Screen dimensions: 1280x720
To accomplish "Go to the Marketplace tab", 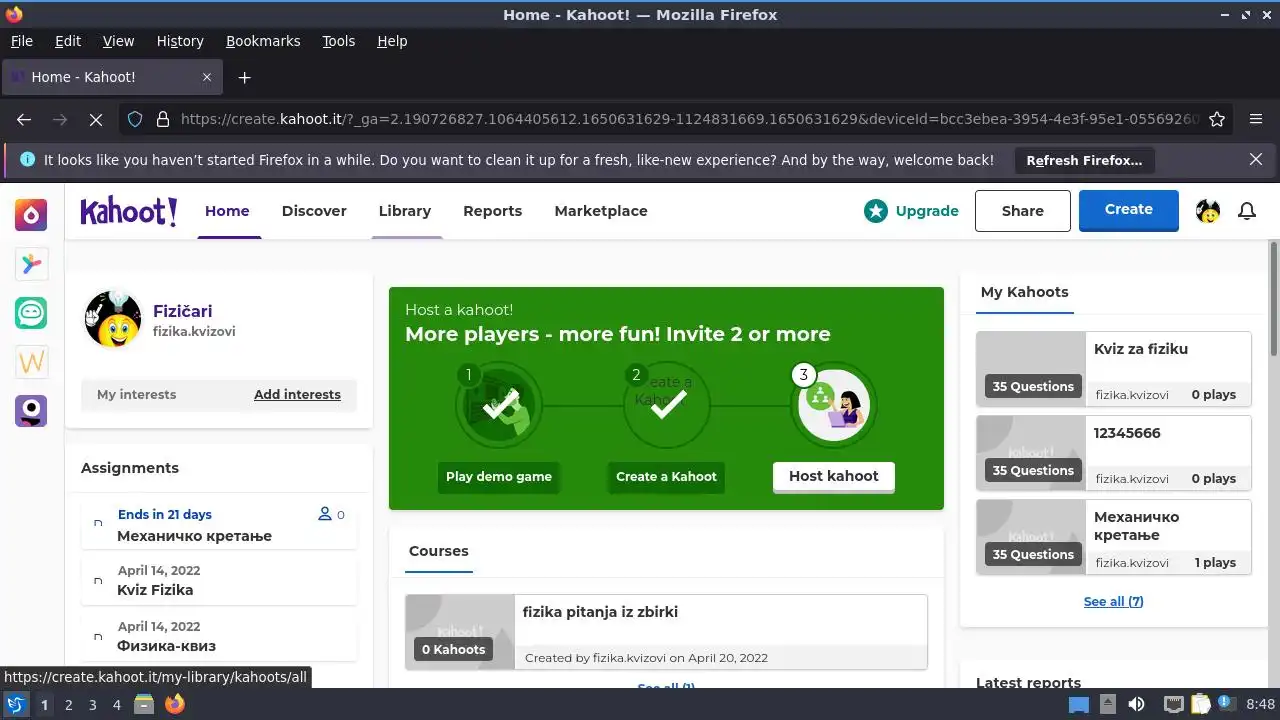I will coord(601,211).
